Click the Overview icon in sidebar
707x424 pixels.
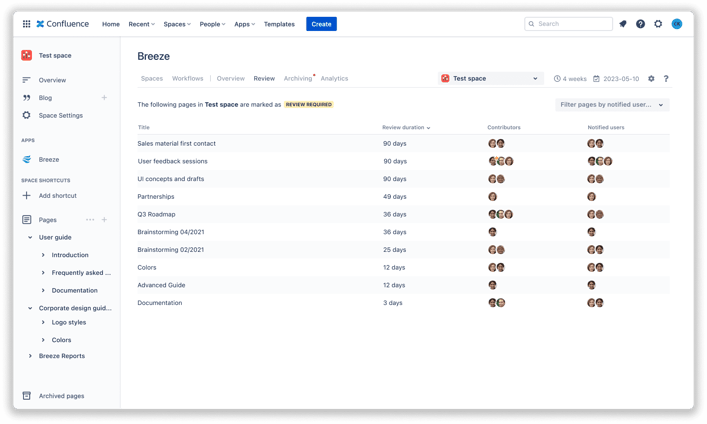(x=26, y=80)
